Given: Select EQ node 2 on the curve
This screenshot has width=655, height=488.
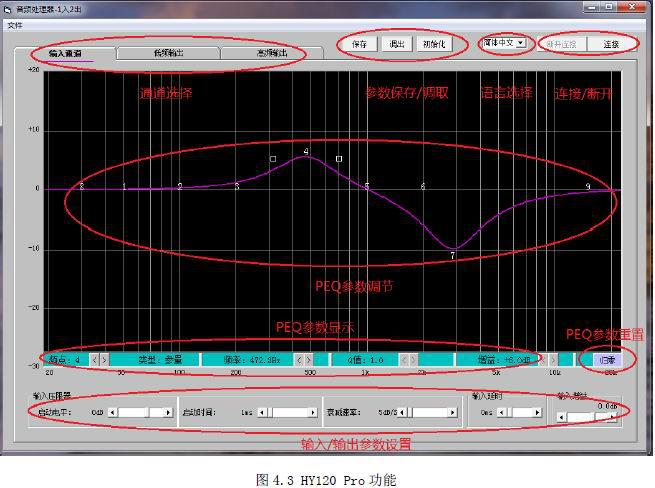Looking at the screenshot, I should 180,186.
